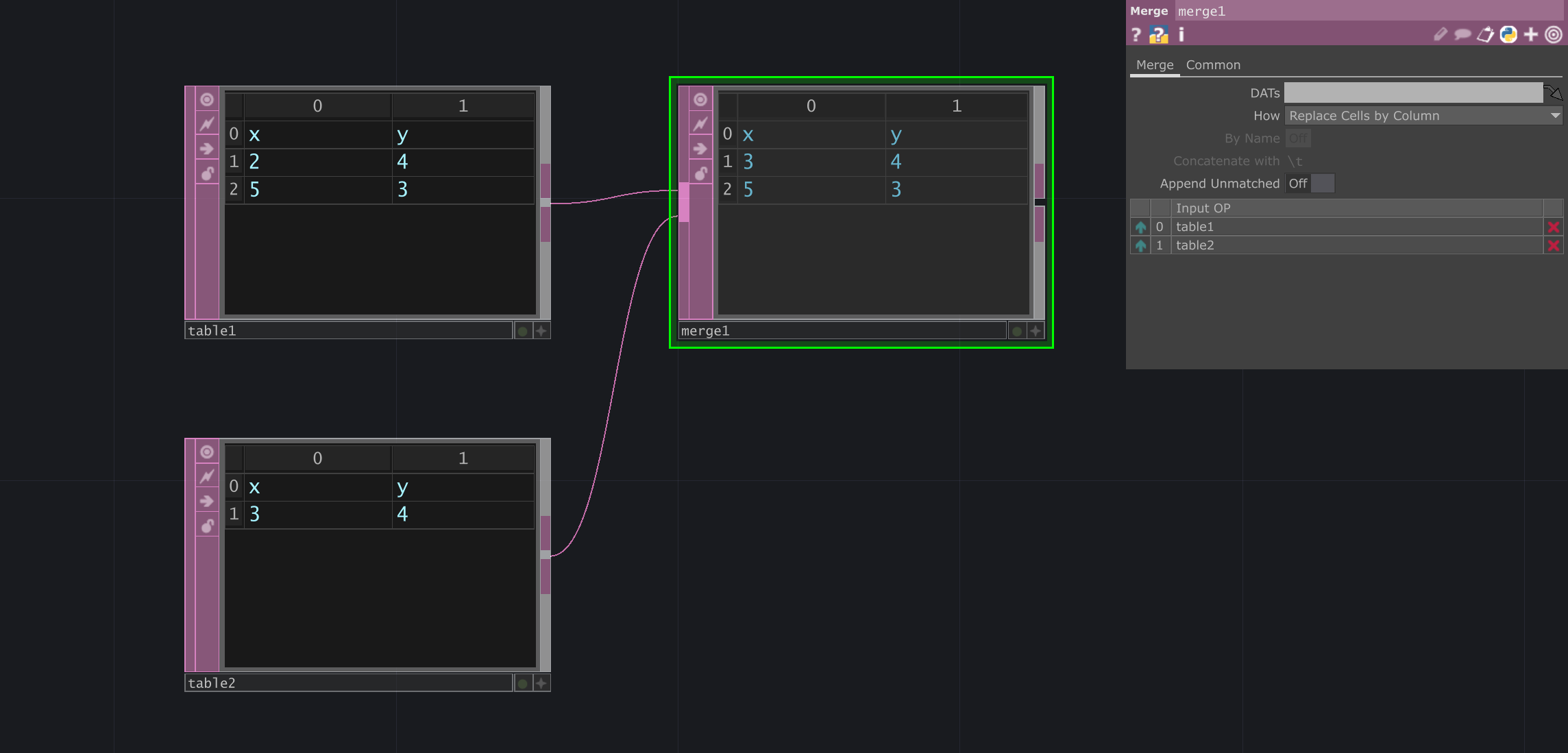Toggle the viewer active dot on table2 node
Screen dimensions: 1568x753
coord(522,682)
